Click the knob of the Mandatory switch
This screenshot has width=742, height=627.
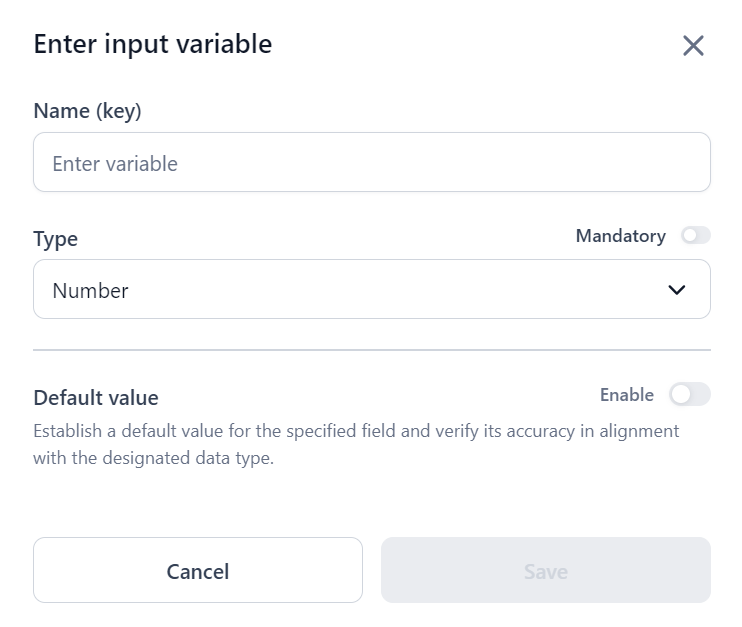[x=689, y=236]
